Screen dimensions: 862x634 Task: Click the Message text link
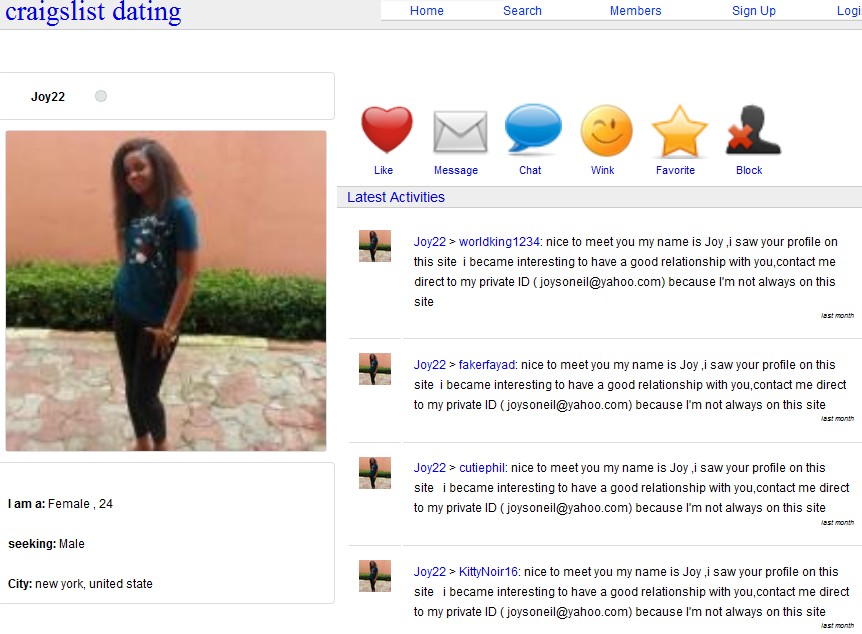click(456, 170)
